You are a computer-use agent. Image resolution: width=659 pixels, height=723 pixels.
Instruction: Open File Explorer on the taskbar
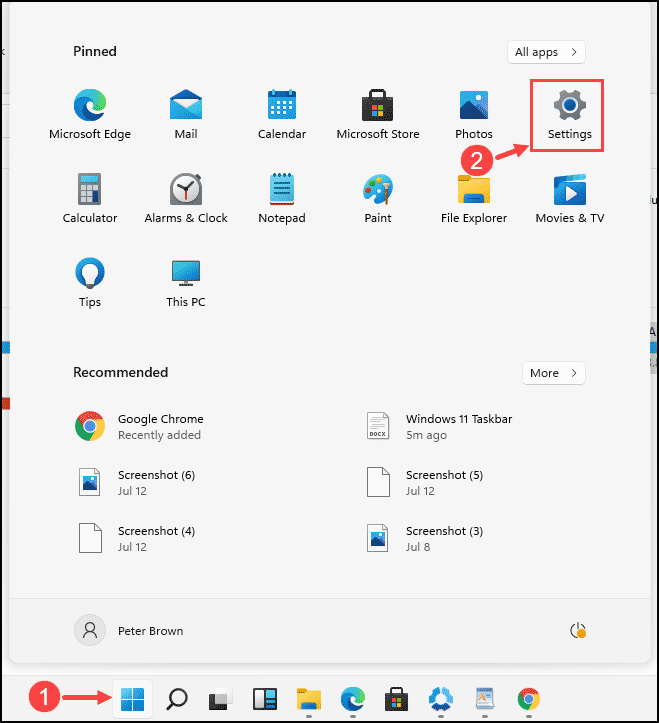point(309,699)
